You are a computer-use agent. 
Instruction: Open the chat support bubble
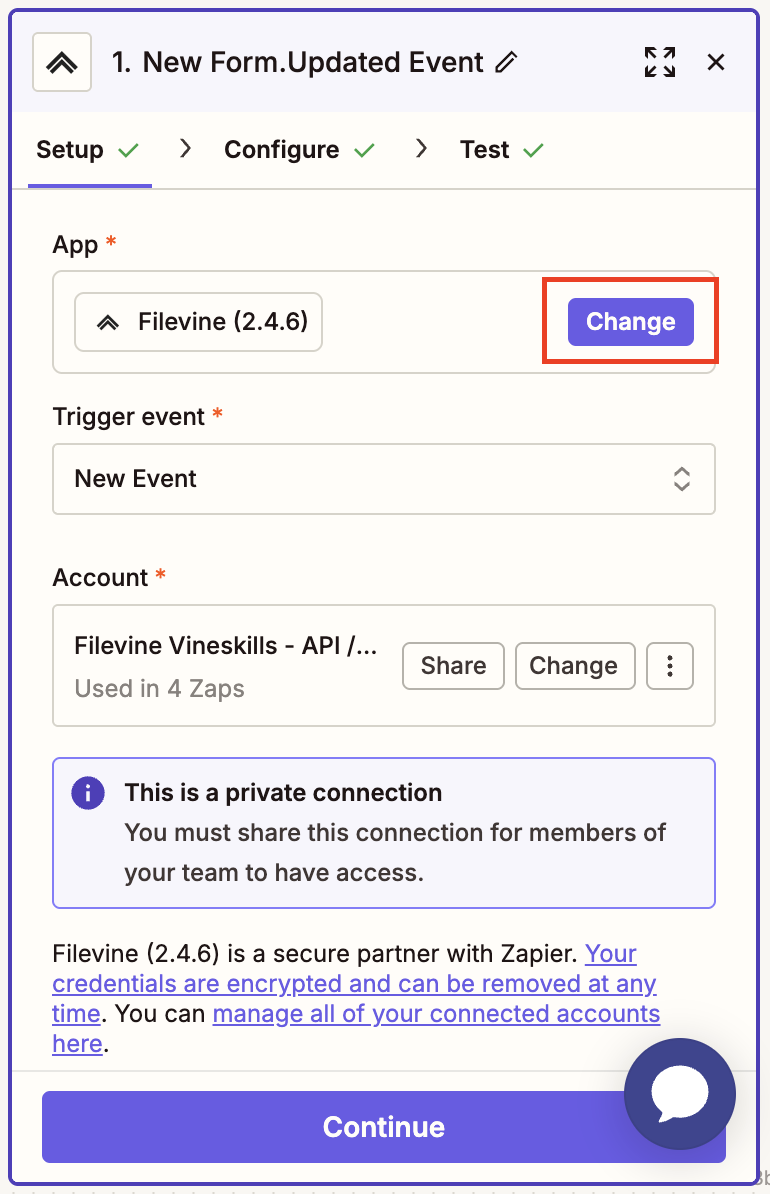(x=680, y=1095)
